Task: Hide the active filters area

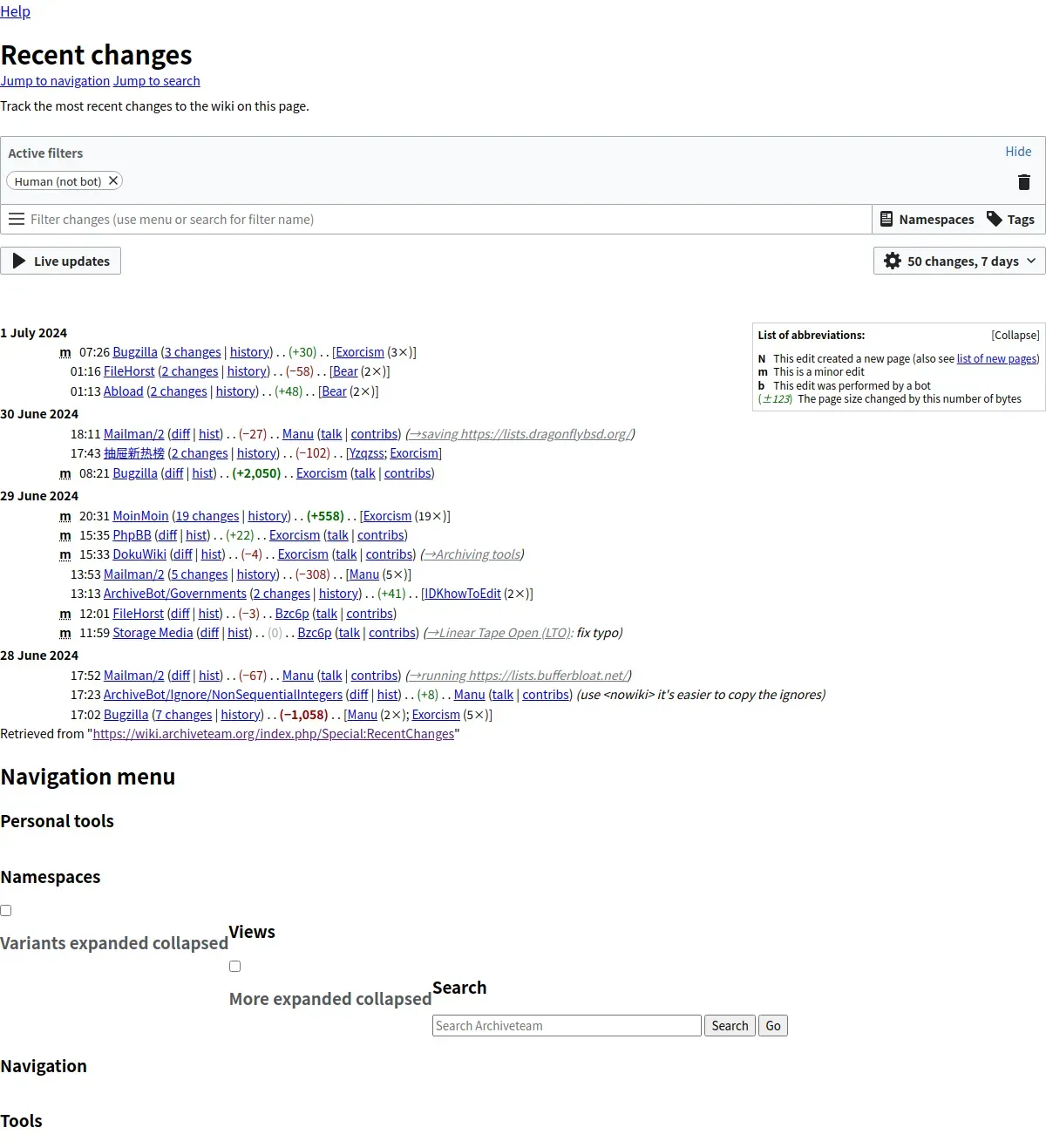Action: (1018, 152)
